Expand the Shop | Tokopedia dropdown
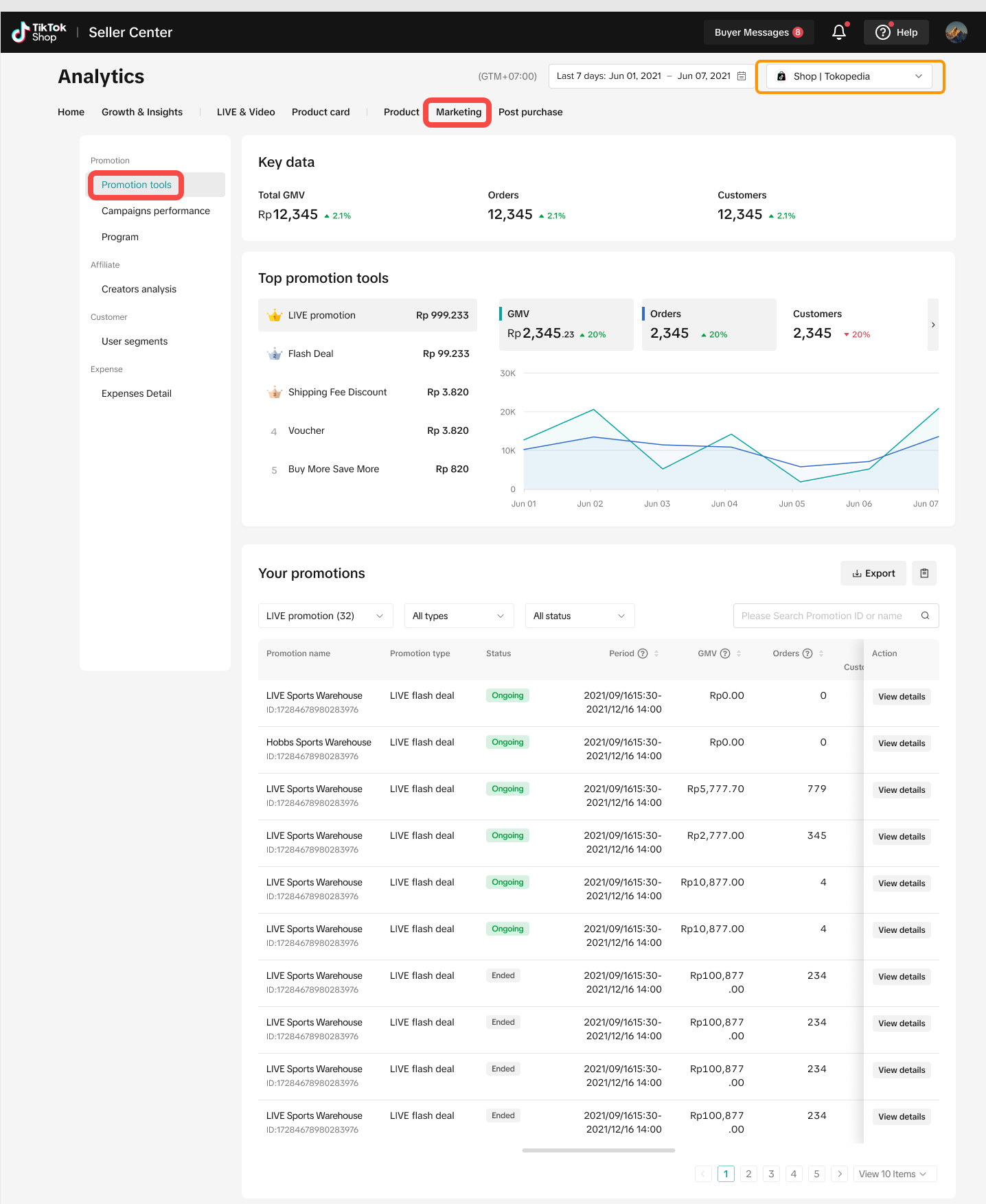Image resolution: width=986 pixels, height=1204 pixels. click(849, 76)
